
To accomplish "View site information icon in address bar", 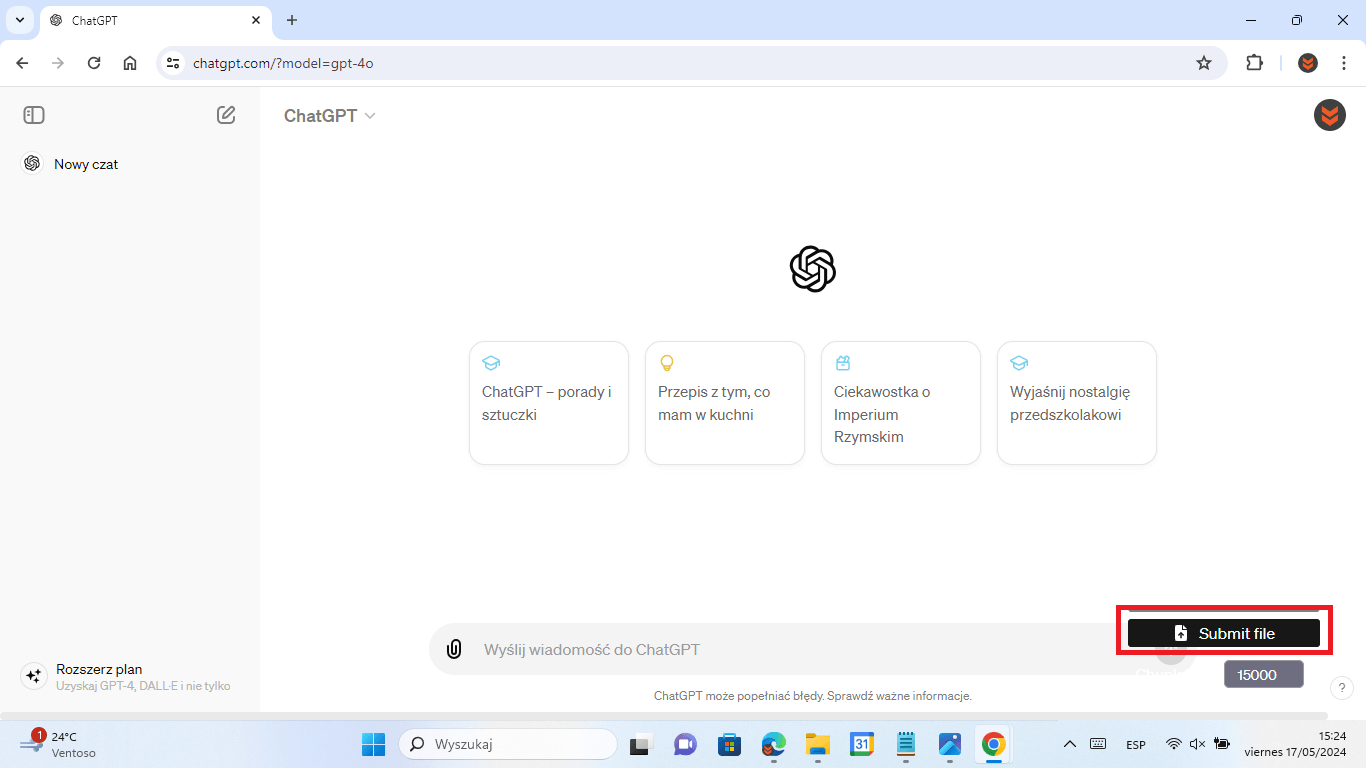I will [x=173, y=63].
